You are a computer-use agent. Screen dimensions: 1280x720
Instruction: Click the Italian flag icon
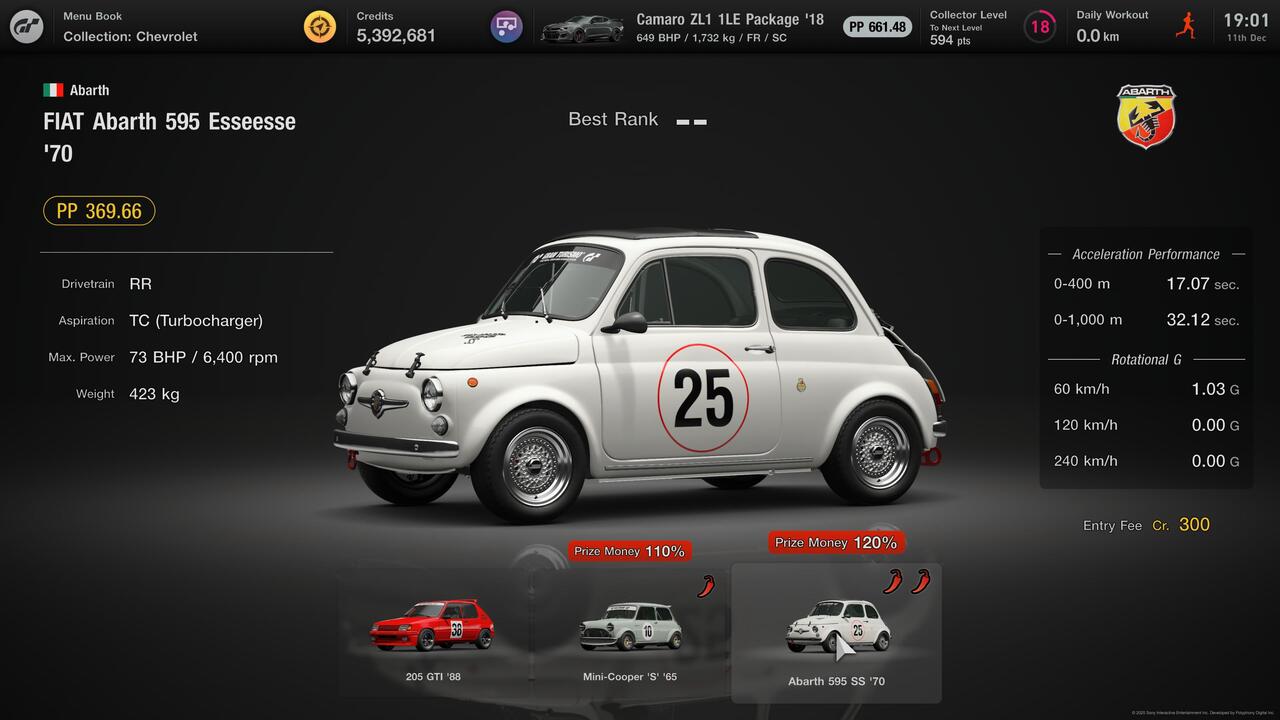53,90
